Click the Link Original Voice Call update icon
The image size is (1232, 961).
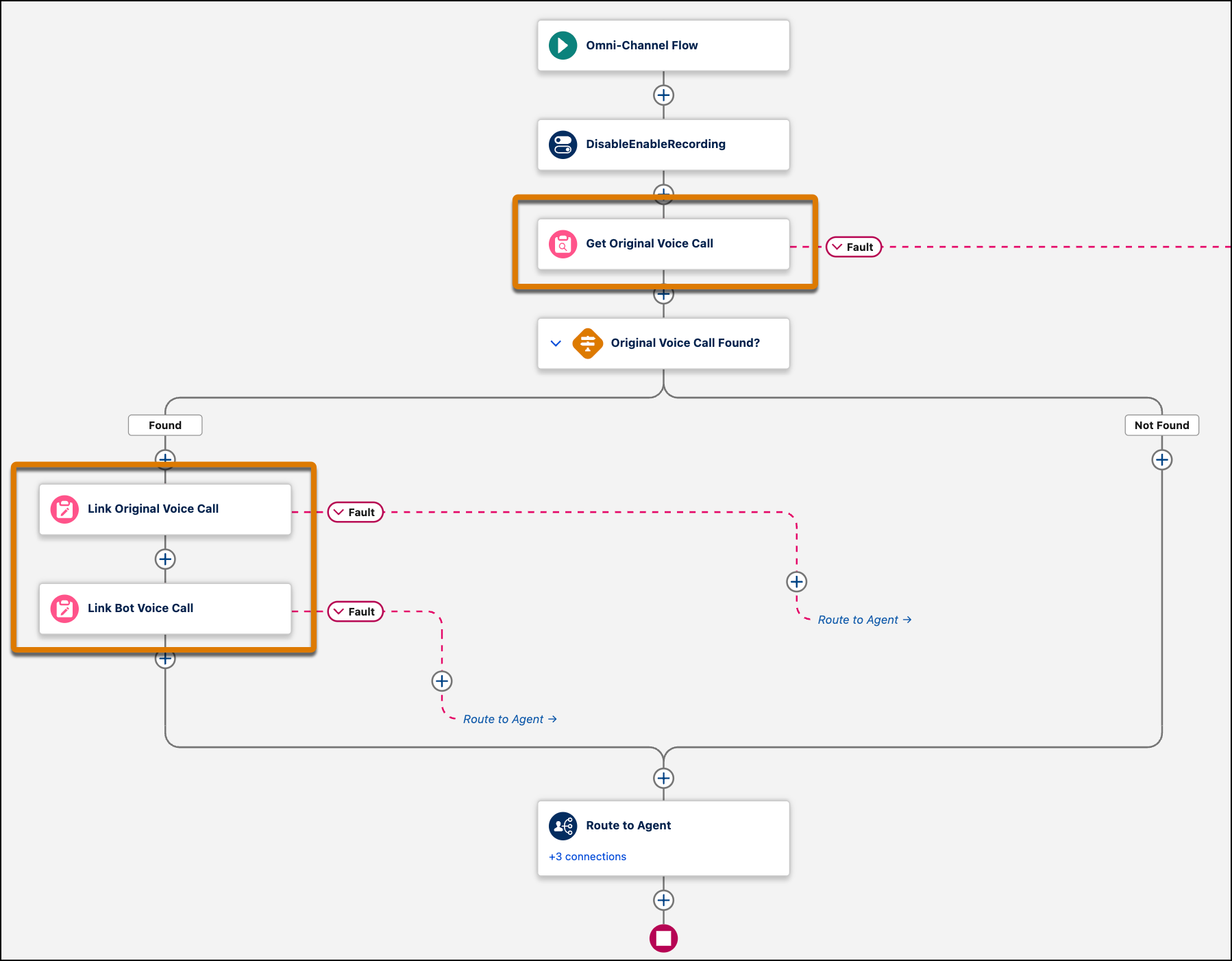[x=64, y=509]
